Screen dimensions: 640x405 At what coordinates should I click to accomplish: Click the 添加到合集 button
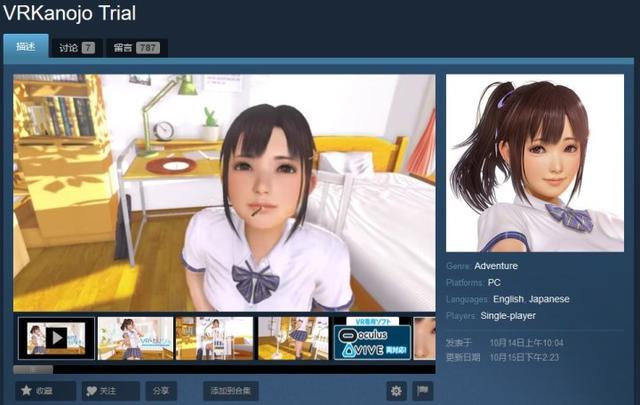(230, 391)
